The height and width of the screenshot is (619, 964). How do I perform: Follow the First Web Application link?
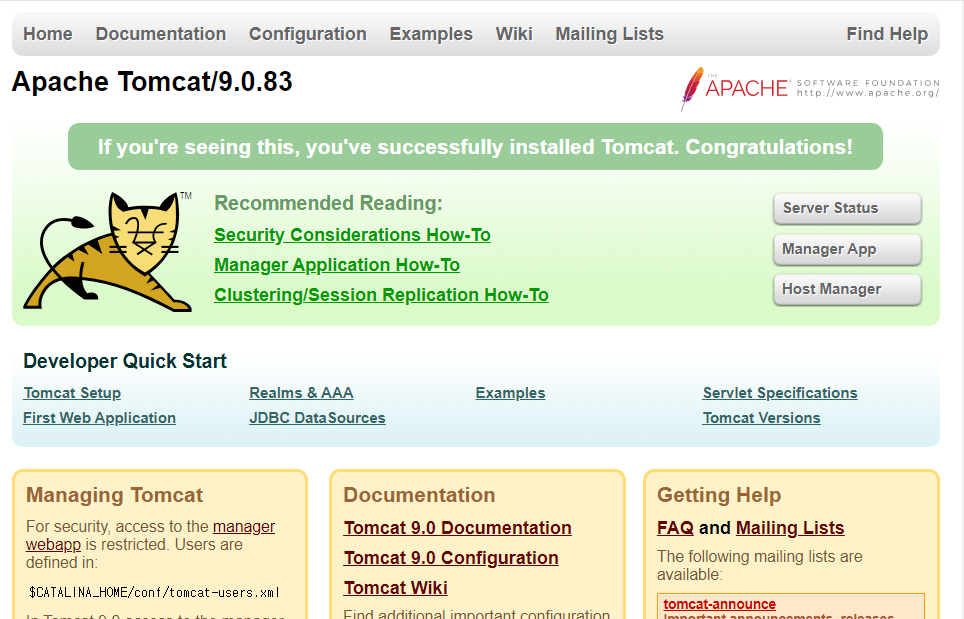100,418
